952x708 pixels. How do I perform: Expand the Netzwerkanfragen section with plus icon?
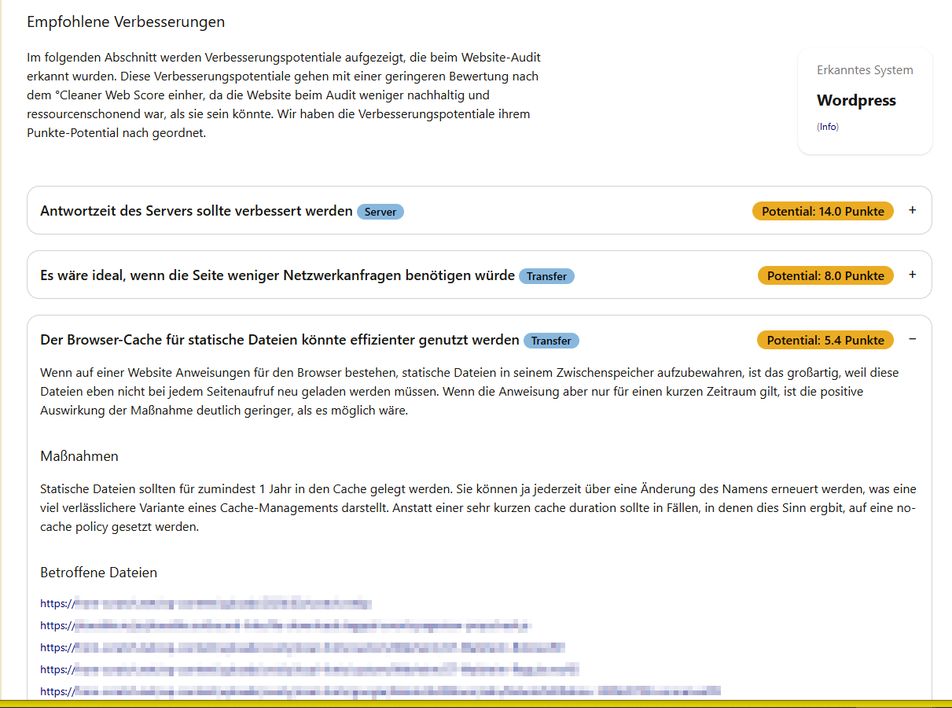pyautogui.click(x=912, y=274)
